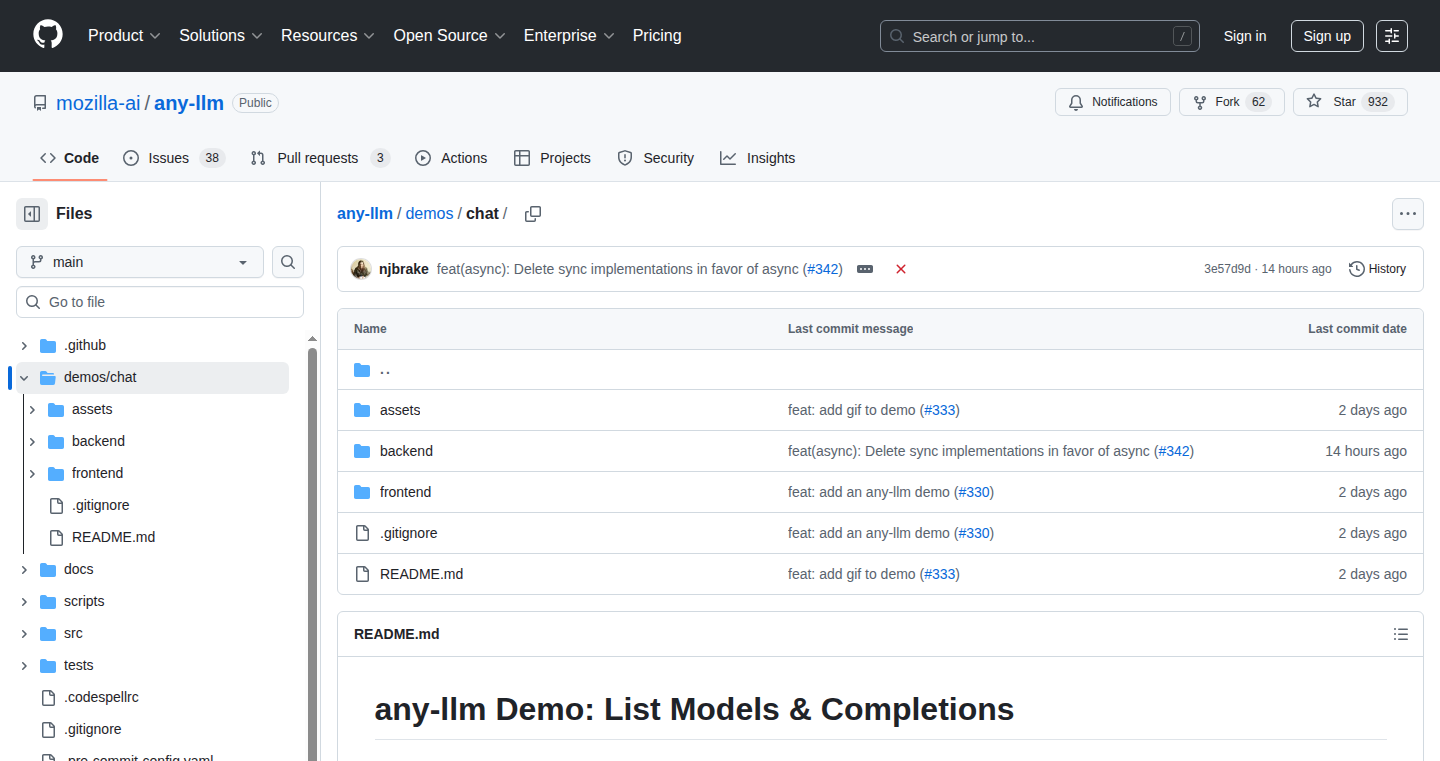This screenshot has width=1440, height=761.
Task: Switch to the Issues tab
Action: 173,158
